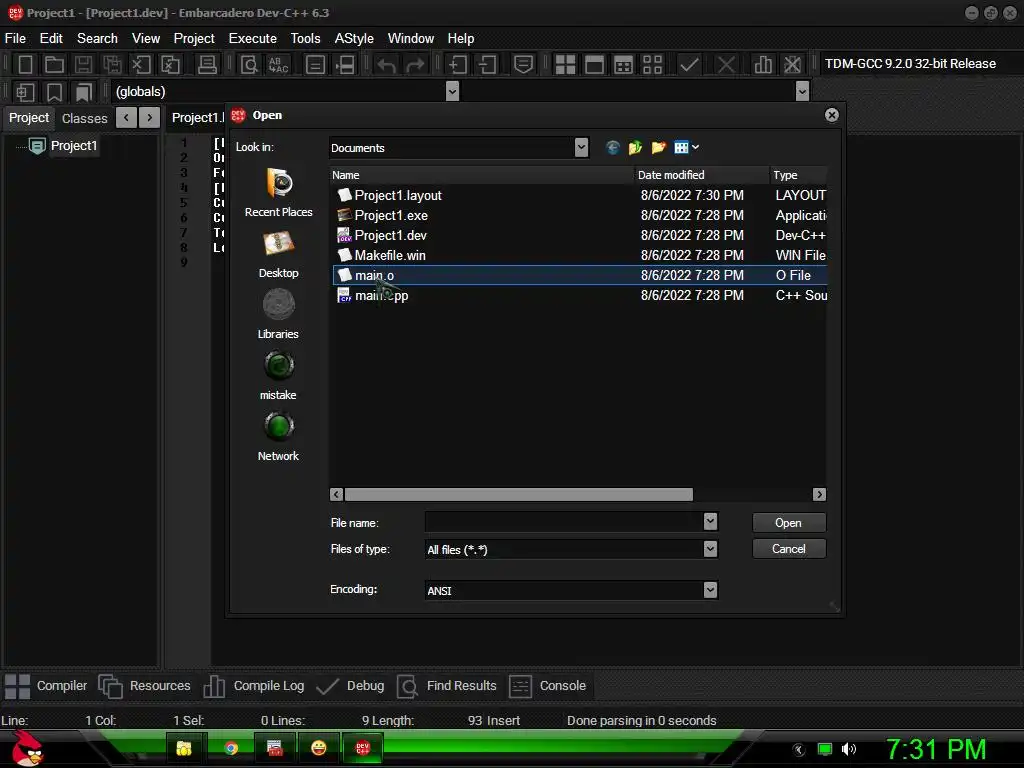Select the Project1.dev file

(579, 235)
